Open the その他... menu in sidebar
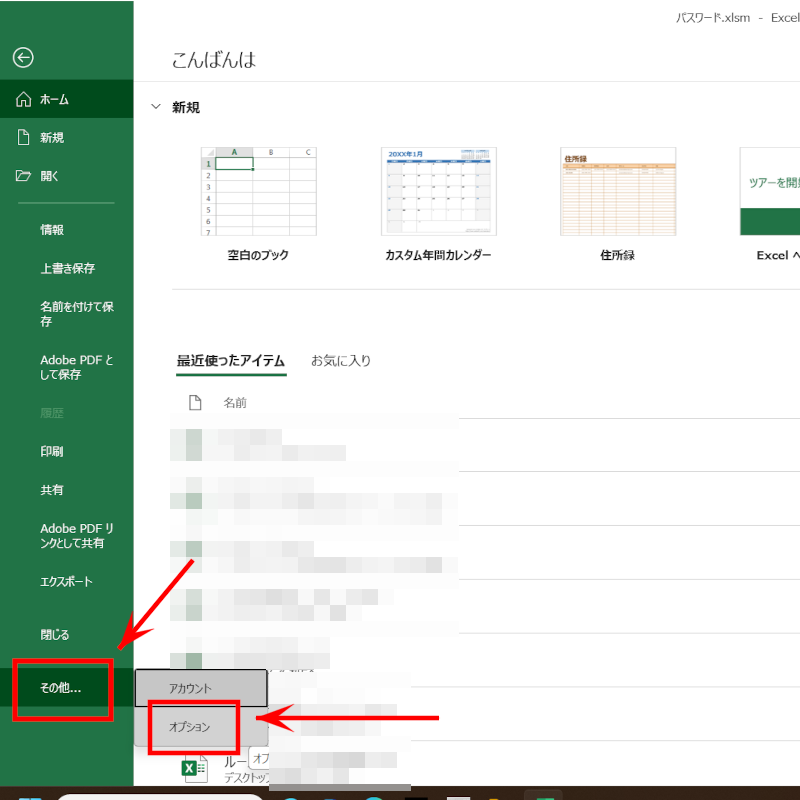This screenshot has width=800, height=800. 61,688
